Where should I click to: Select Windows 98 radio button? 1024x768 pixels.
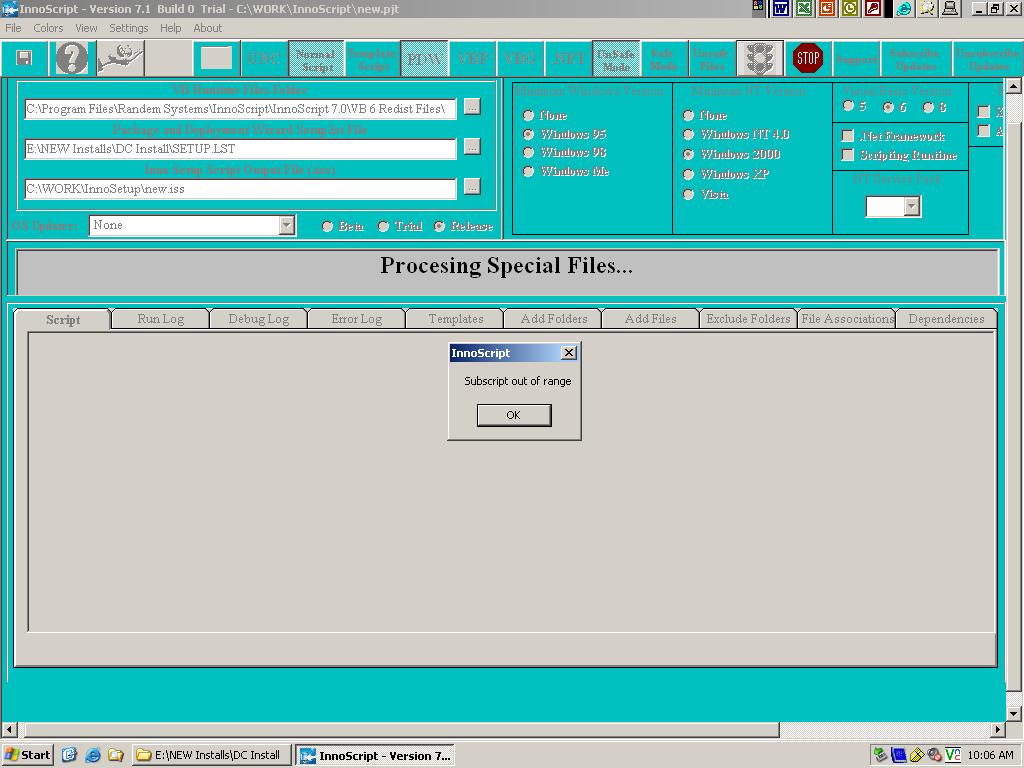coord(528,152)
